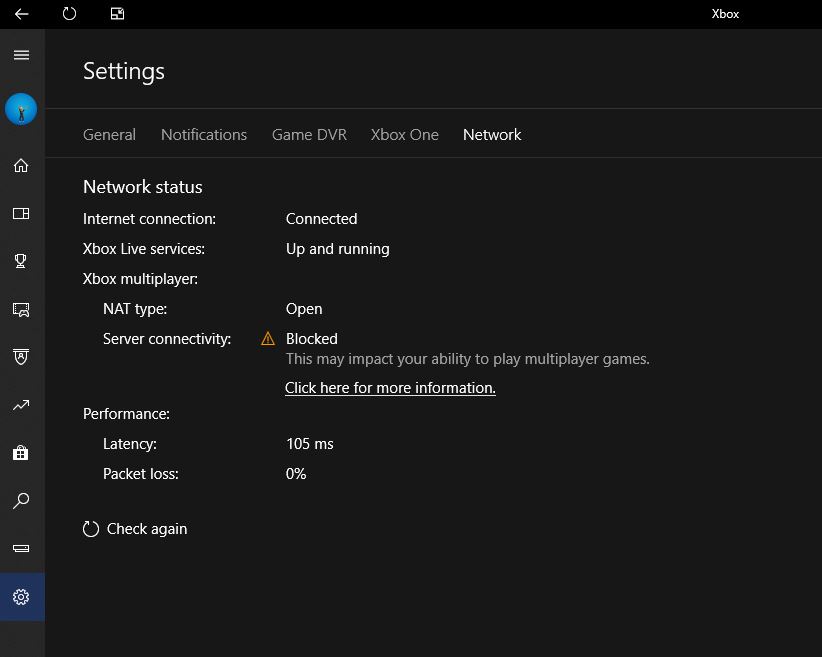Open Trending arrow icon in sidebar
822x657 pixels.
coord(21,405)
